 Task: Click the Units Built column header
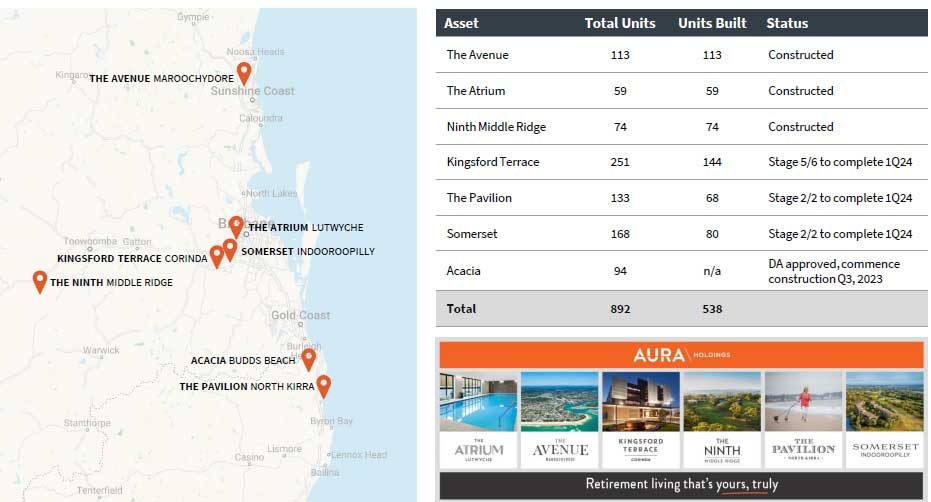point(712,23)
